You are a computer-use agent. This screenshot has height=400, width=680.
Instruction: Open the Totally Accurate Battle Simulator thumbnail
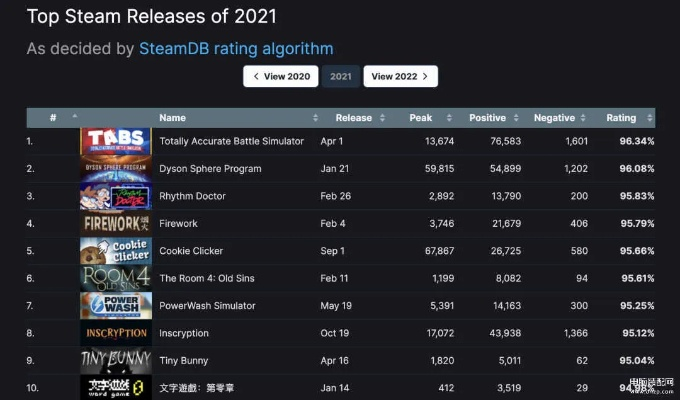coord(115,141)
